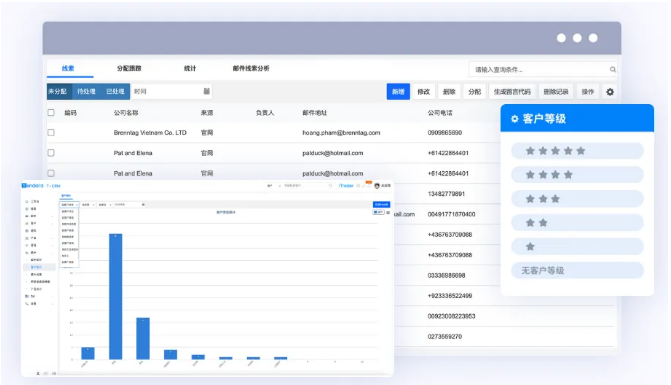Click the Brenntag Vietnam Co. LTD company name
The width and height of the screenshot is (671, 385).
coord(150,133)
